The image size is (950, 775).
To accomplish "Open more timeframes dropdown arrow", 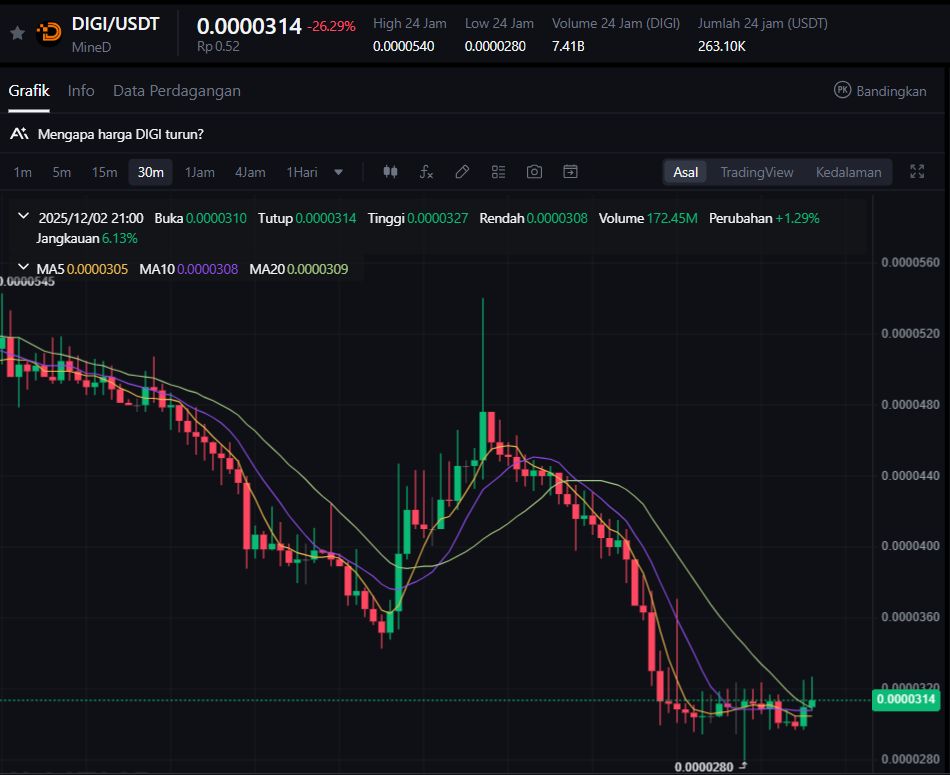I will (x=338, y=172).
